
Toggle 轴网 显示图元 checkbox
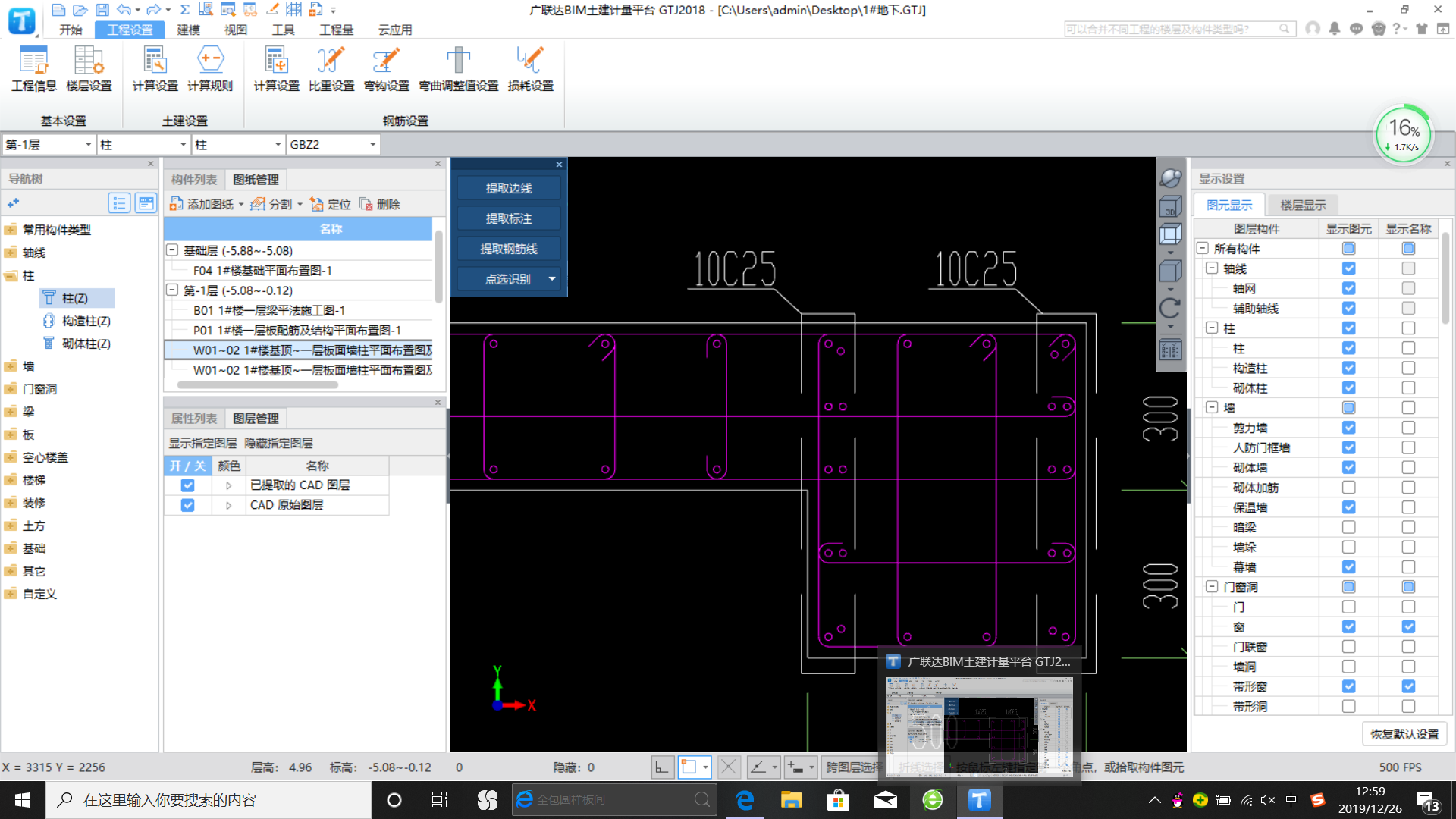[x=1348, y=288]
